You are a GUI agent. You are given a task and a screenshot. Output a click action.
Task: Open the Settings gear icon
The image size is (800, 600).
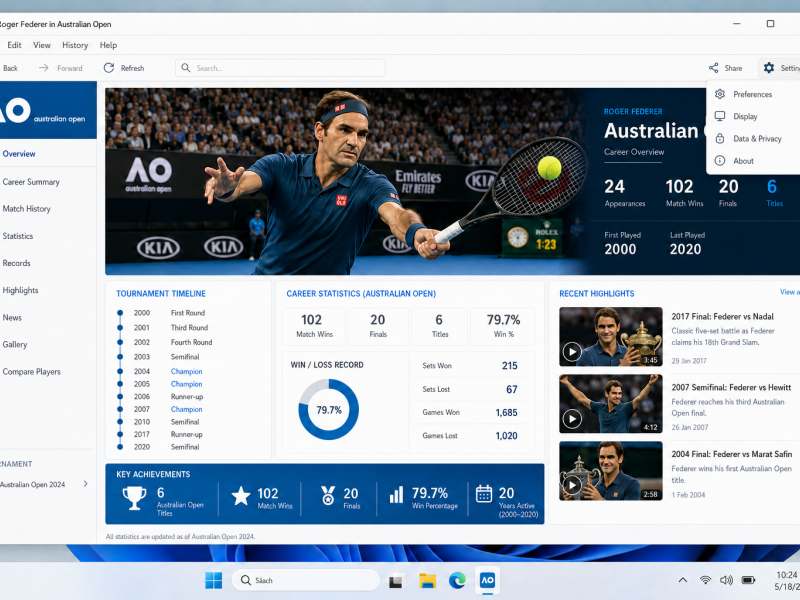click(x=769, y=68)
